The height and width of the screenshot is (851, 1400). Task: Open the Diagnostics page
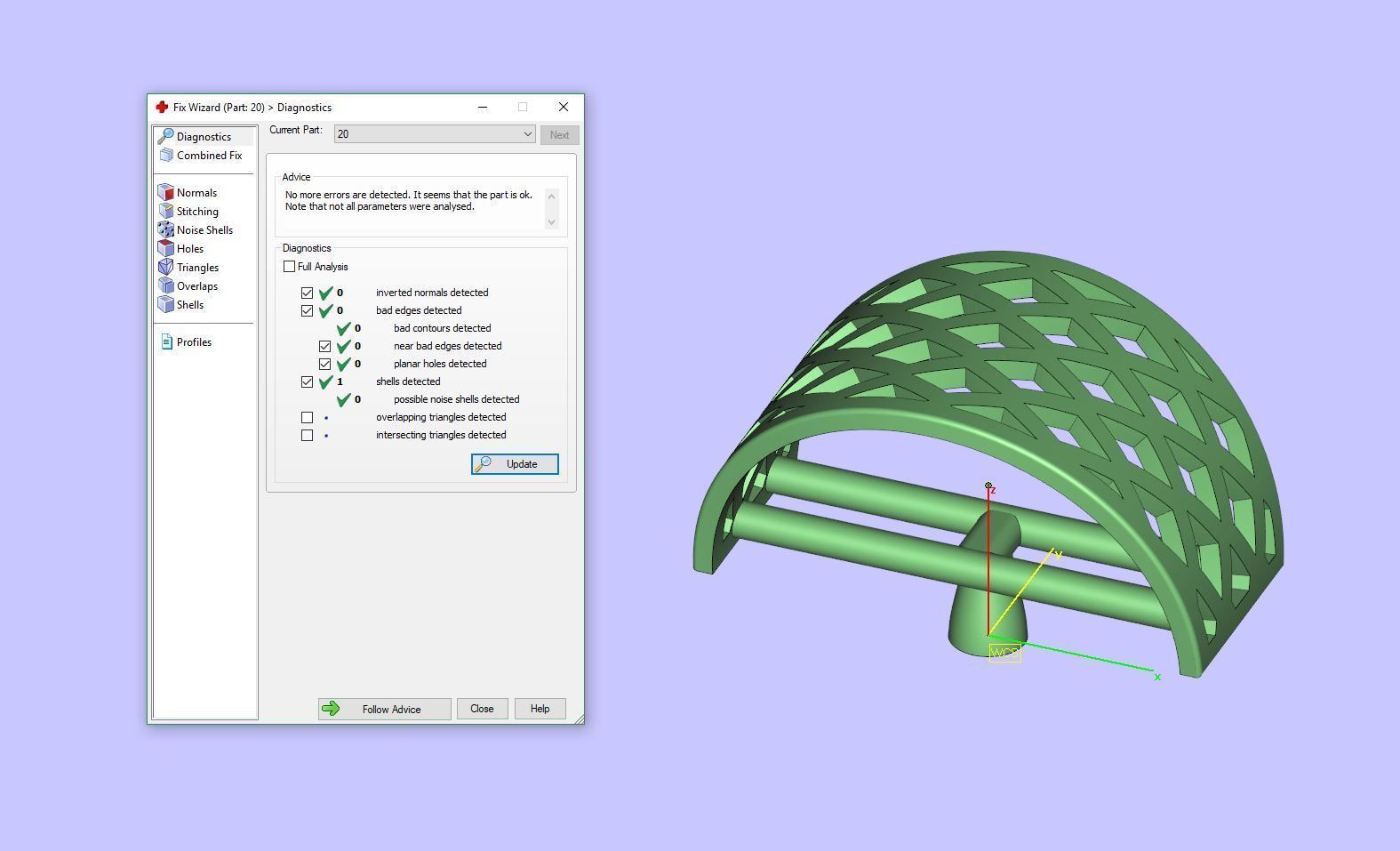[x=204, y=137]
